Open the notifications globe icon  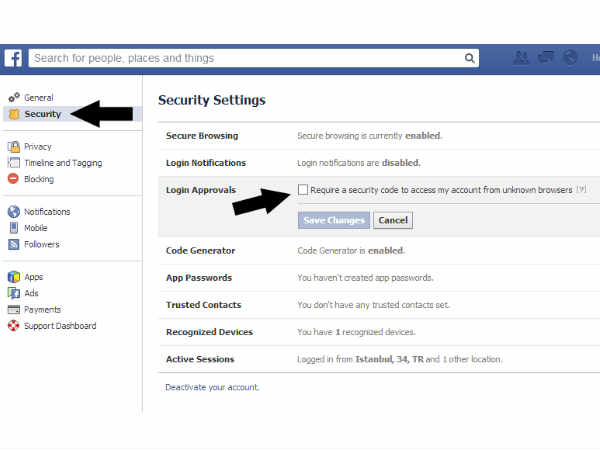(x=570, y=58)
